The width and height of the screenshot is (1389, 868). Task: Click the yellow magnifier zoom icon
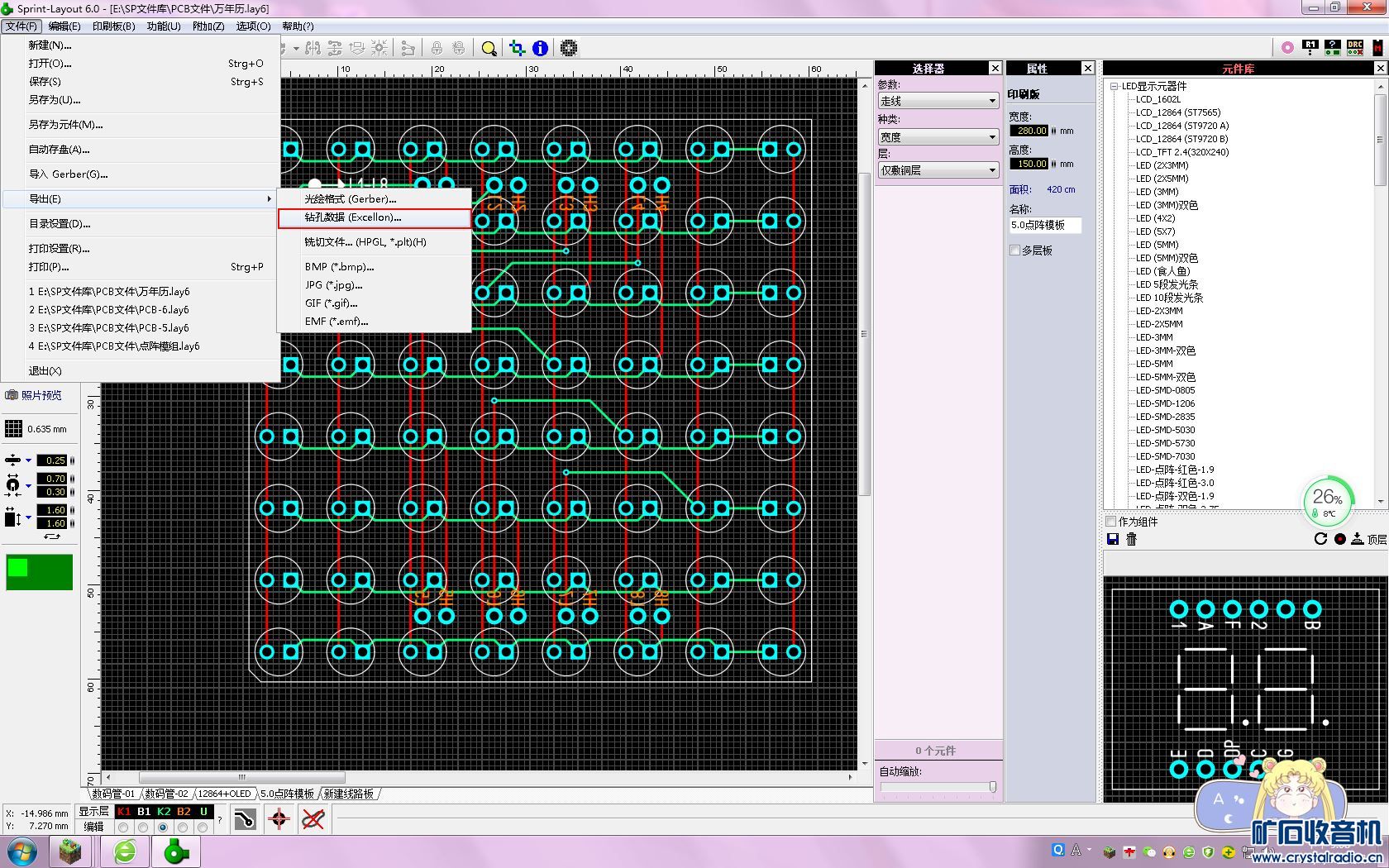[x=489, y=48]
